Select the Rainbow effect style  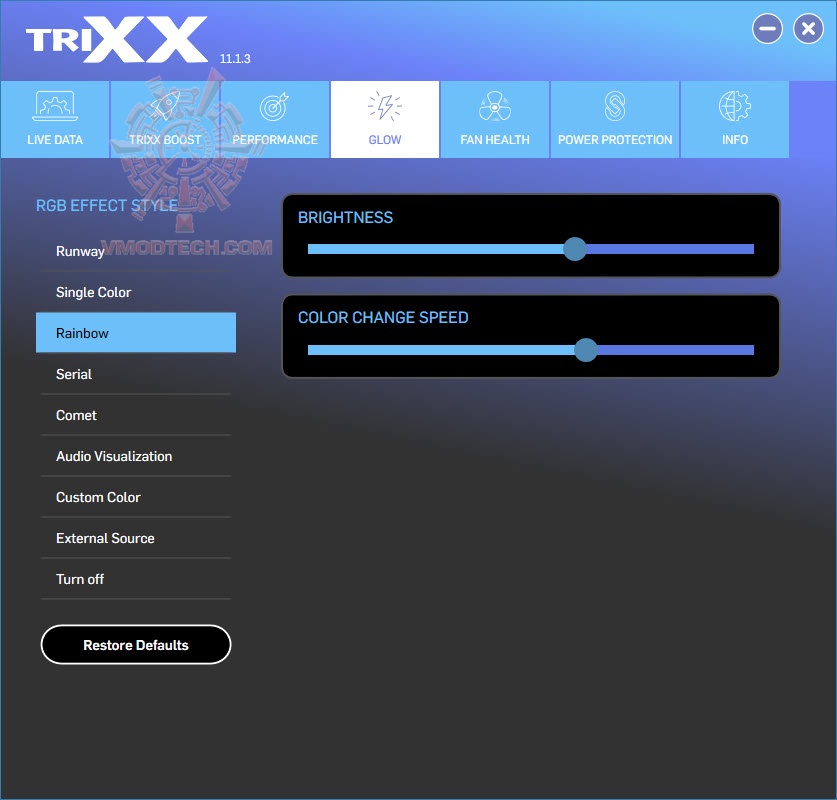[x=136, y=332]
